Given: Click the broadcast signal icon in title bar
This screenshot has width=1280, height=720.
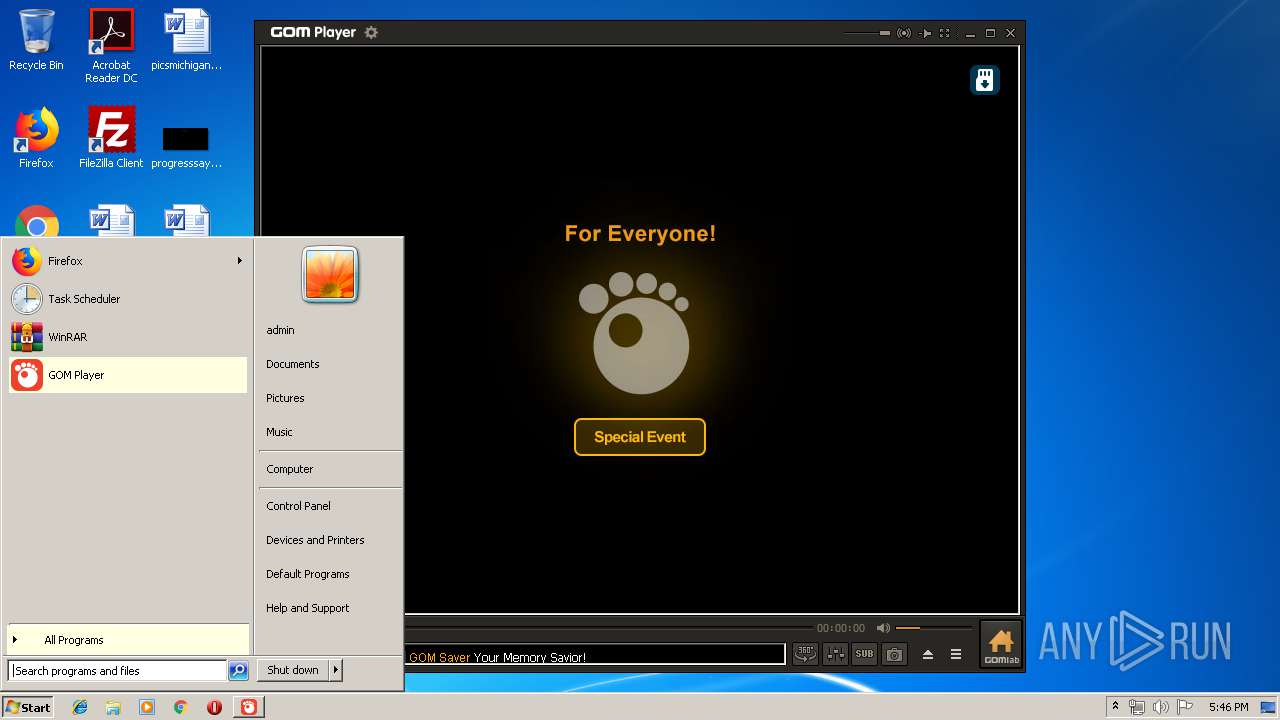Looking at the screenshot, I should [x=904, y=33].
